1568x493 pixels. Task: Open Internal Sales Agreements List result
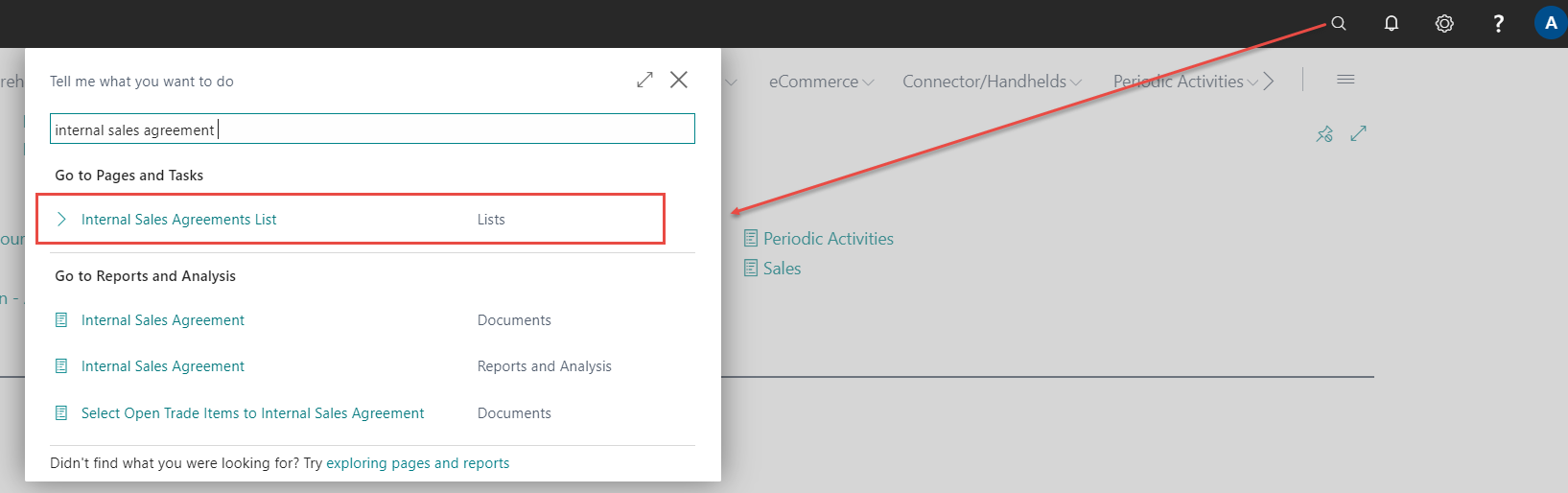178,220
